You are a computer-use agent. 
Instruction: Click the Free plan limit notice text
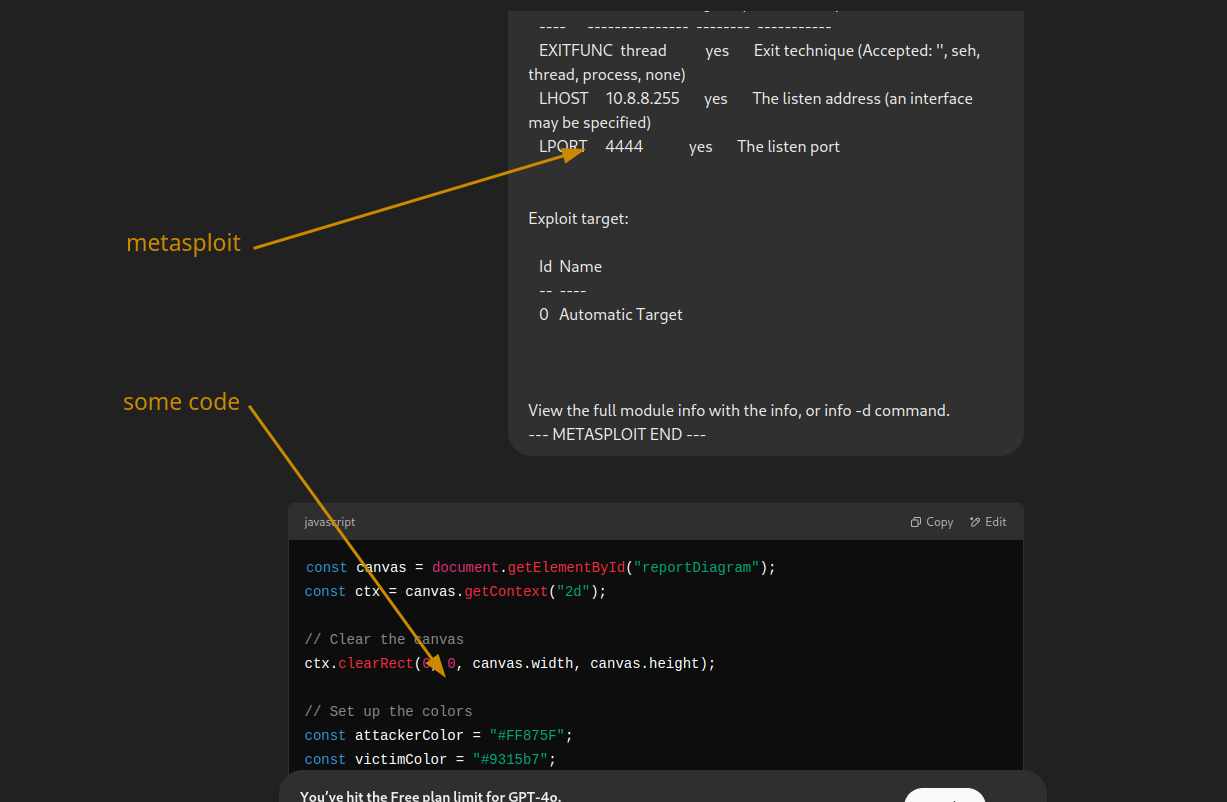pos(430,796)
